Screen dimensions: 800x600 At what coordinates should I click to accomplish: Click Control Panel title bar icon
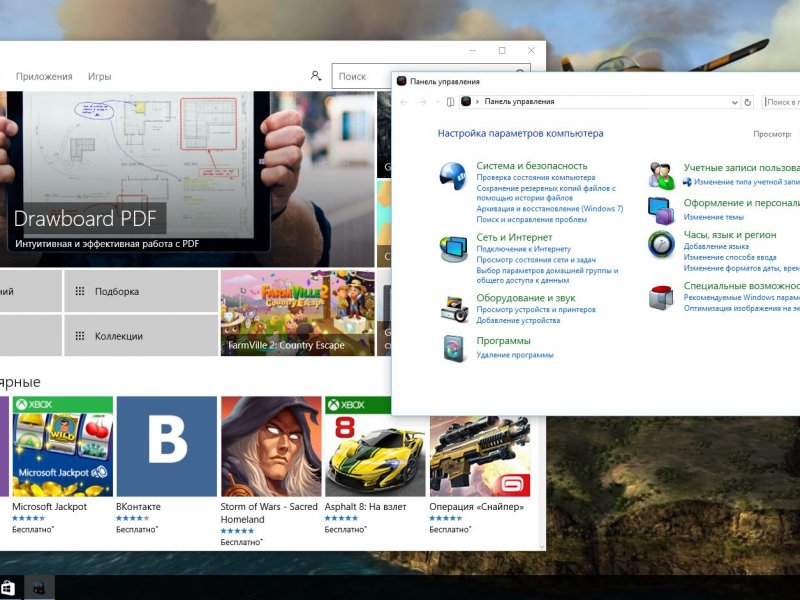[x=402, y=81]
